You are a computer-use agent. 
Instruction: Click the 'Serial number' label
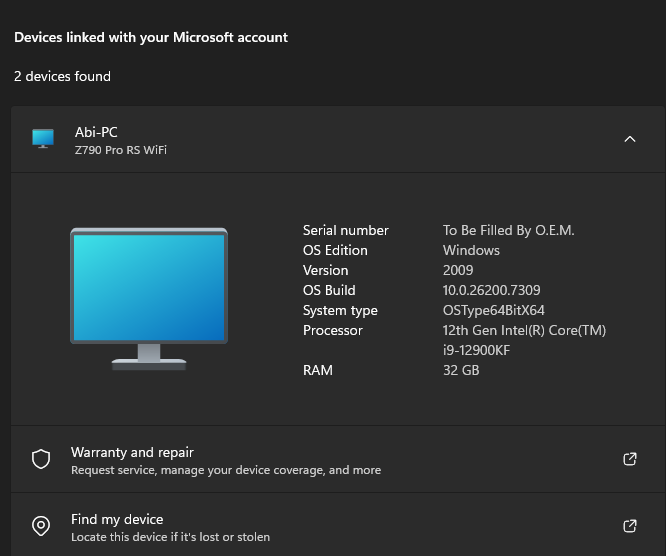pos(346,230)
